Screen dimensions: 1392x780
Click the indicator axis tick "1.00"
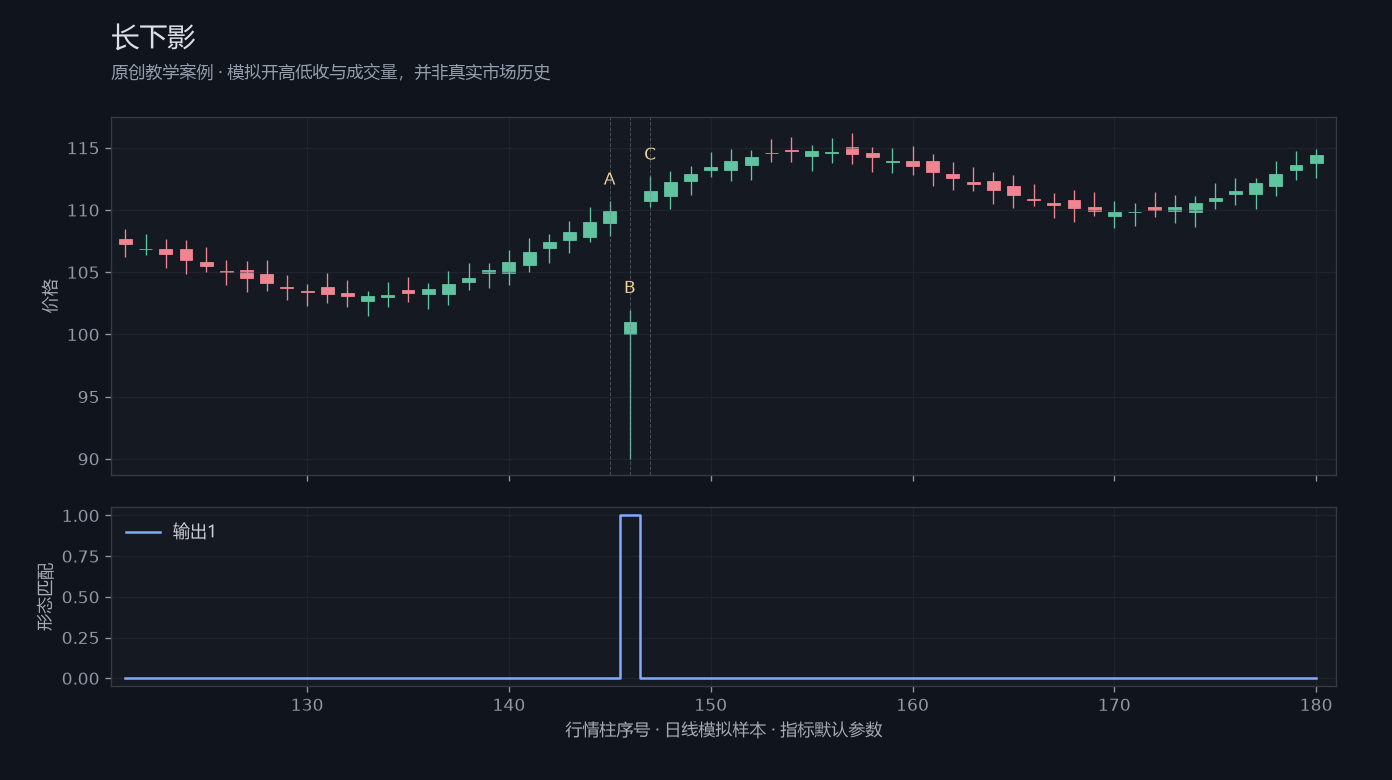pos(80,516)
